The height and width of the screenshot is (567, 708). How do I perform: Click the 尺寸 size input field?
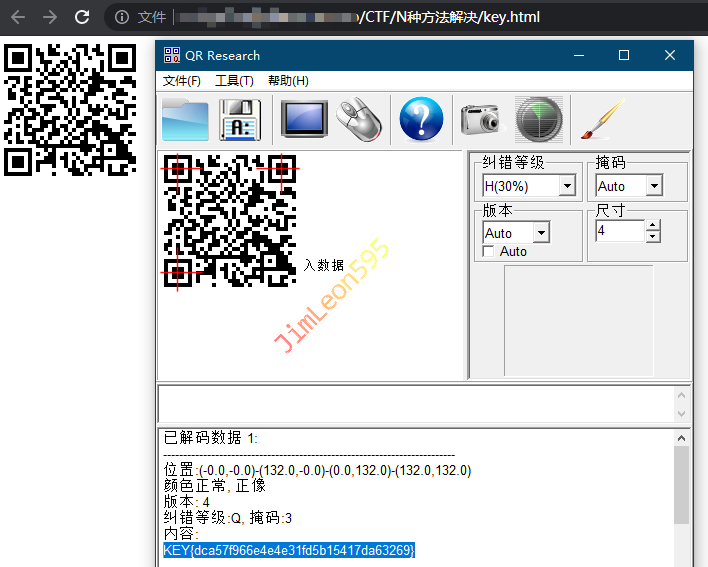click(619, 231)
